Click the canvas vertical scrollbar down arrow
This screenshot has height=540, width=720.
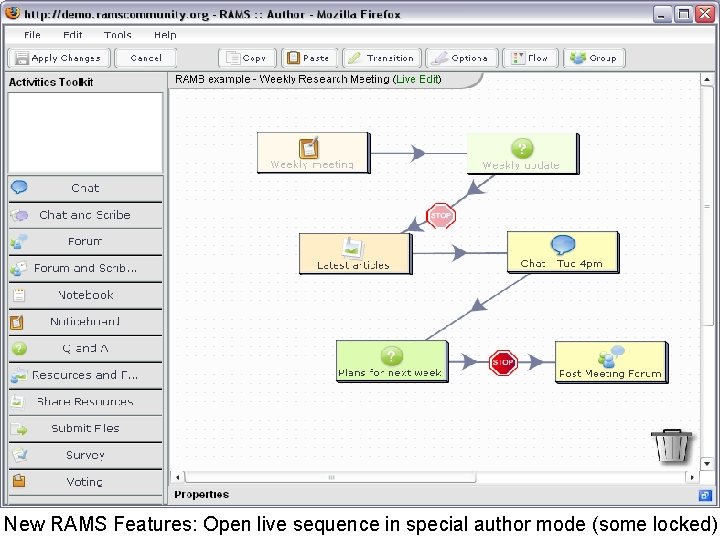[x=707, y=464]
